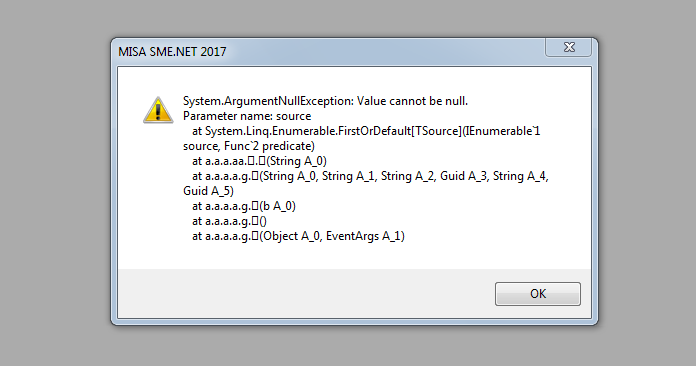The width and height of the screenshot is (696, 366).
Task: Click the yellow warning triangle icon
Action: tap(158, 110)
